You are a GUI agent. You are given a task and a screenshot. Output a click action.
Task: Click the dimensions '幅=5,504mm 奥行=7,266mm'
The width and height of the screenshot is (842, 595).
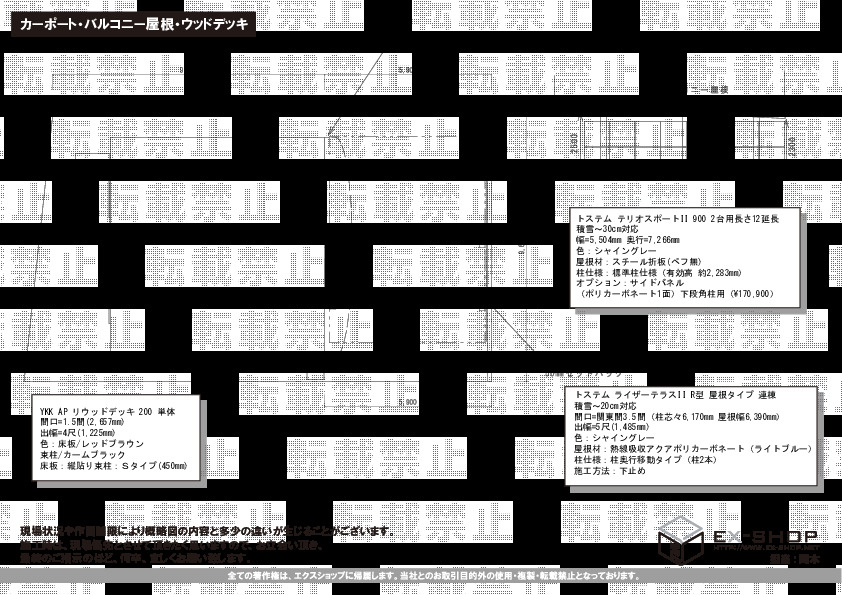coord(628,240)
